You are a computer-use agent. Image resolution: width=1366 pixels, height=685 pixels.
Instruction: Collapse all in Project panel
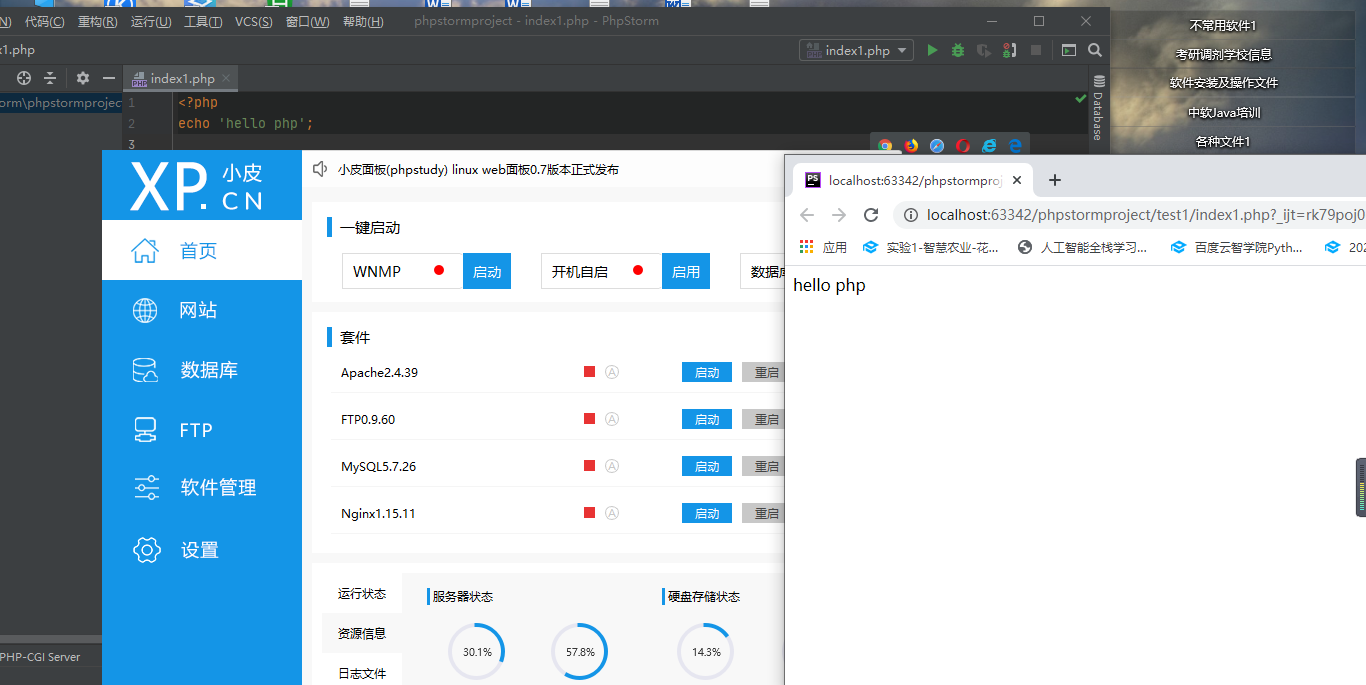[x=50, y=78]
